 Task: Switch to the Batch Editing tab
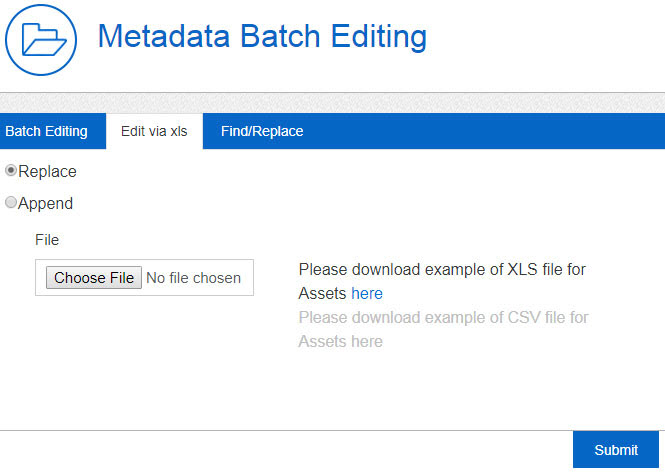click(46, 131)
